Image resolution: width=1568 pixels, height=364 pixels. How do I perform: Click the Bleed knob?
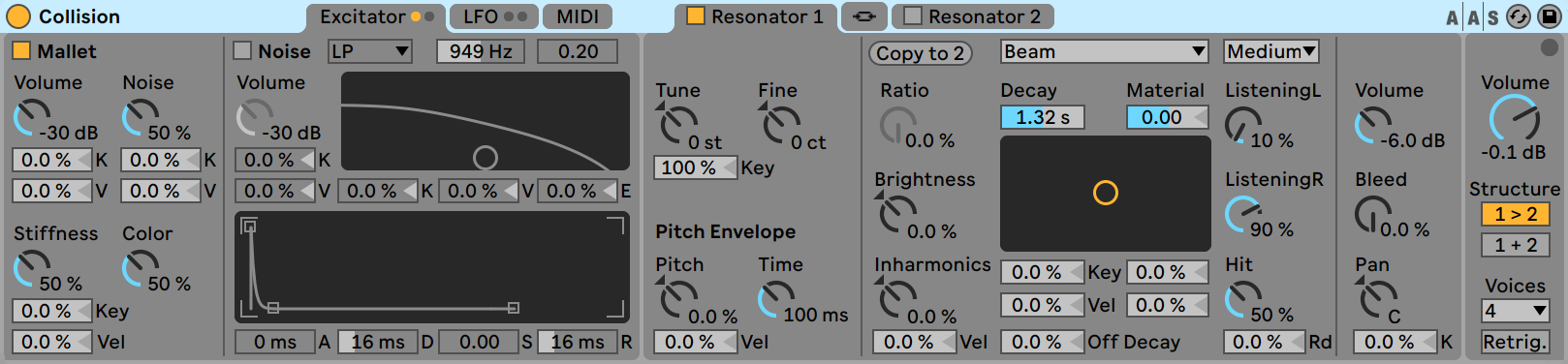pyautogui.click(x=1372, y=215)
